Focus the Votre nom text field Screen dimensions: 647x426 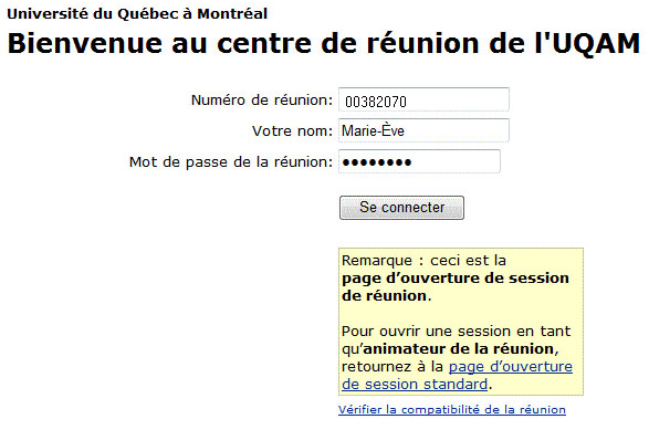[424, 131]
